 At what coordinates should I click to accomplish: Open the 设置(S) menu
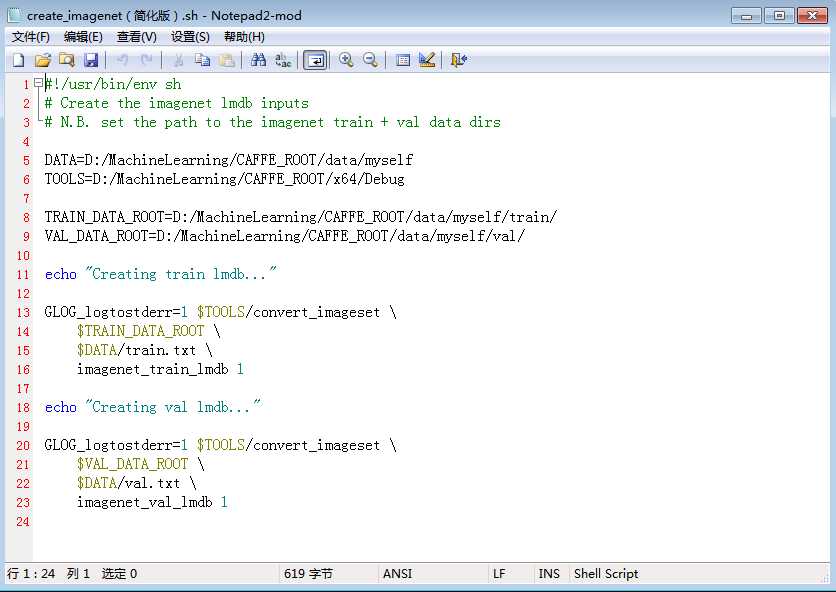(190, 37)
